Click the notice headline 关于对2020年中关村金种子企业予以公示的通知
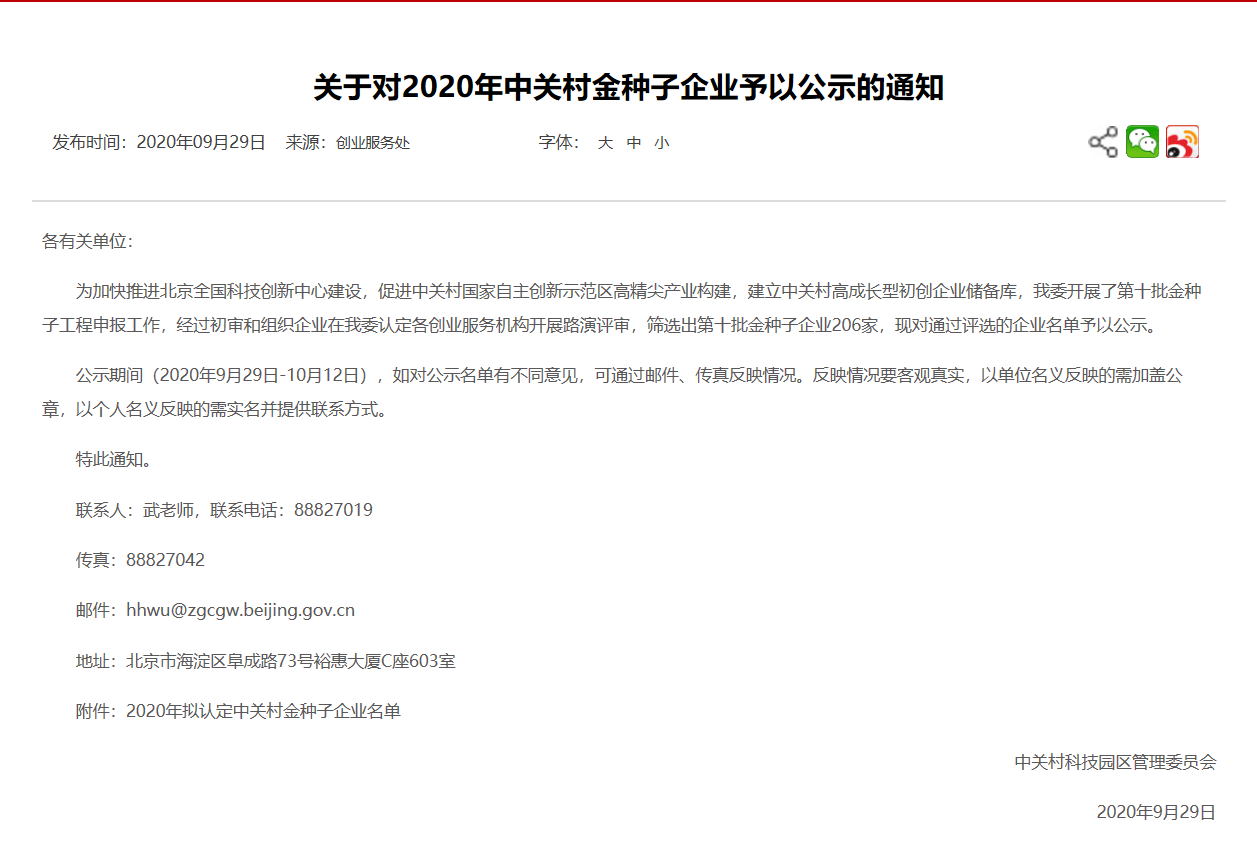Image resolution: width=1257 pixels, height=841 pixels. (628, 88)
